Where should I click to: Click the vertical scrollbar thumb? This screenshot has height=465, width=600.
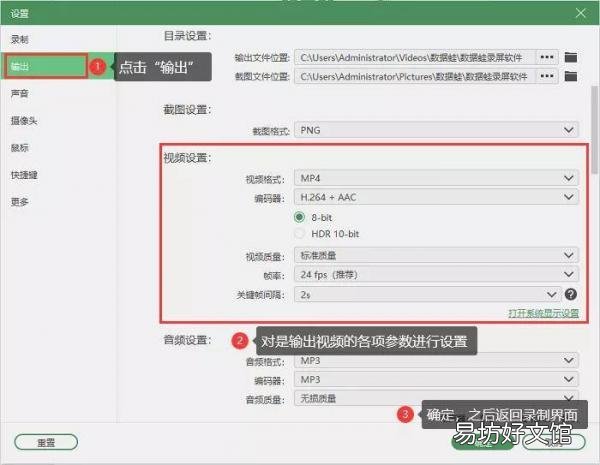594,129
